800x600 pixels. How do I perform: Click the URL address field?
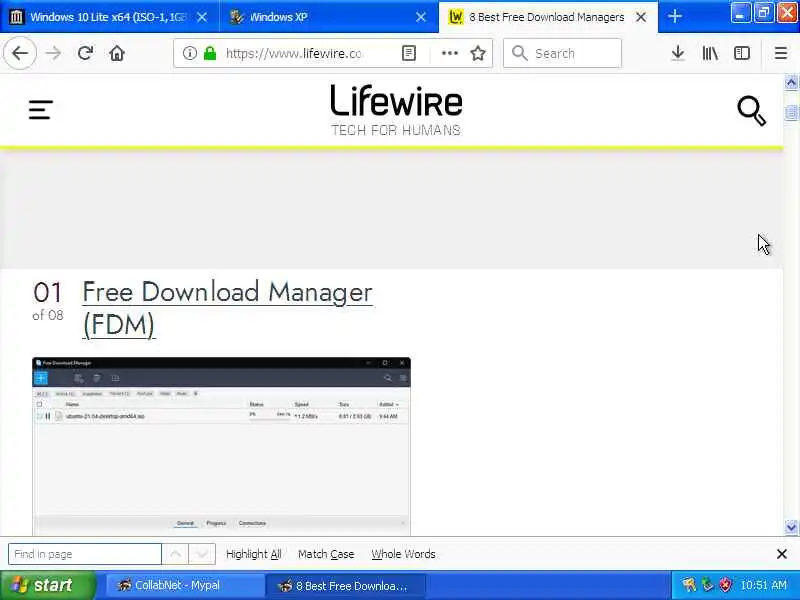294,53
